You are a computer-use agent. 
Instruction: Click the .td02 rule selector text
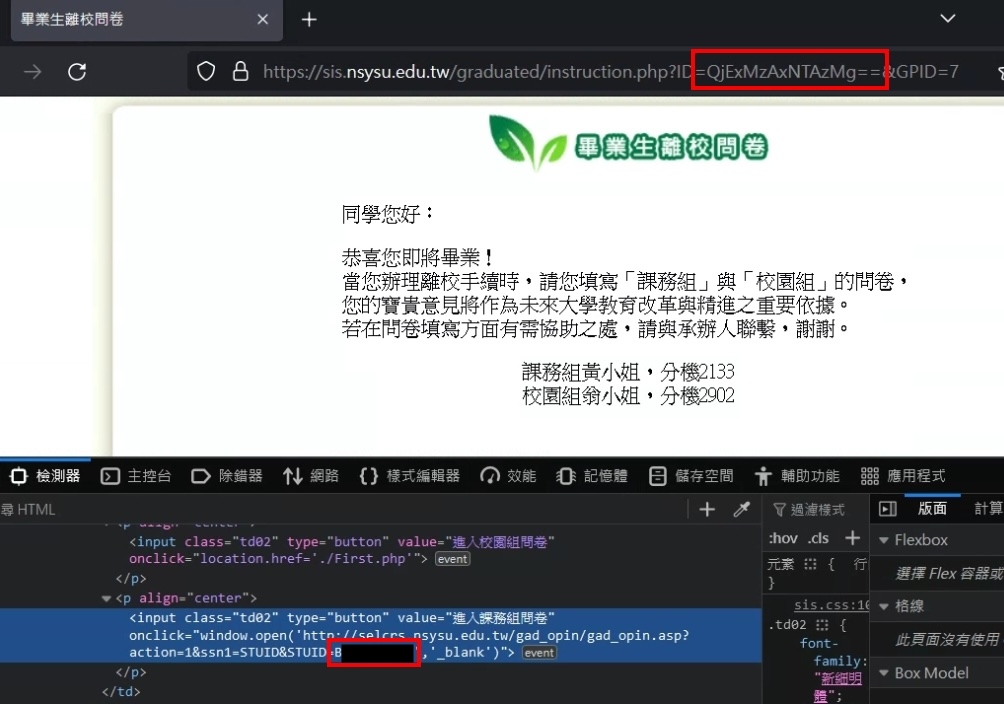pyautogui.click(x=788, y=625)
